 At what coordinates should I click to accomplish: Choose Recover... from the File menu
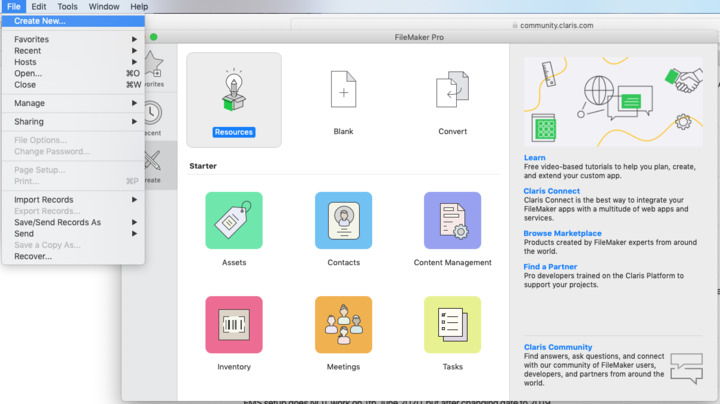pyautogui.click(x=73, y=257)
